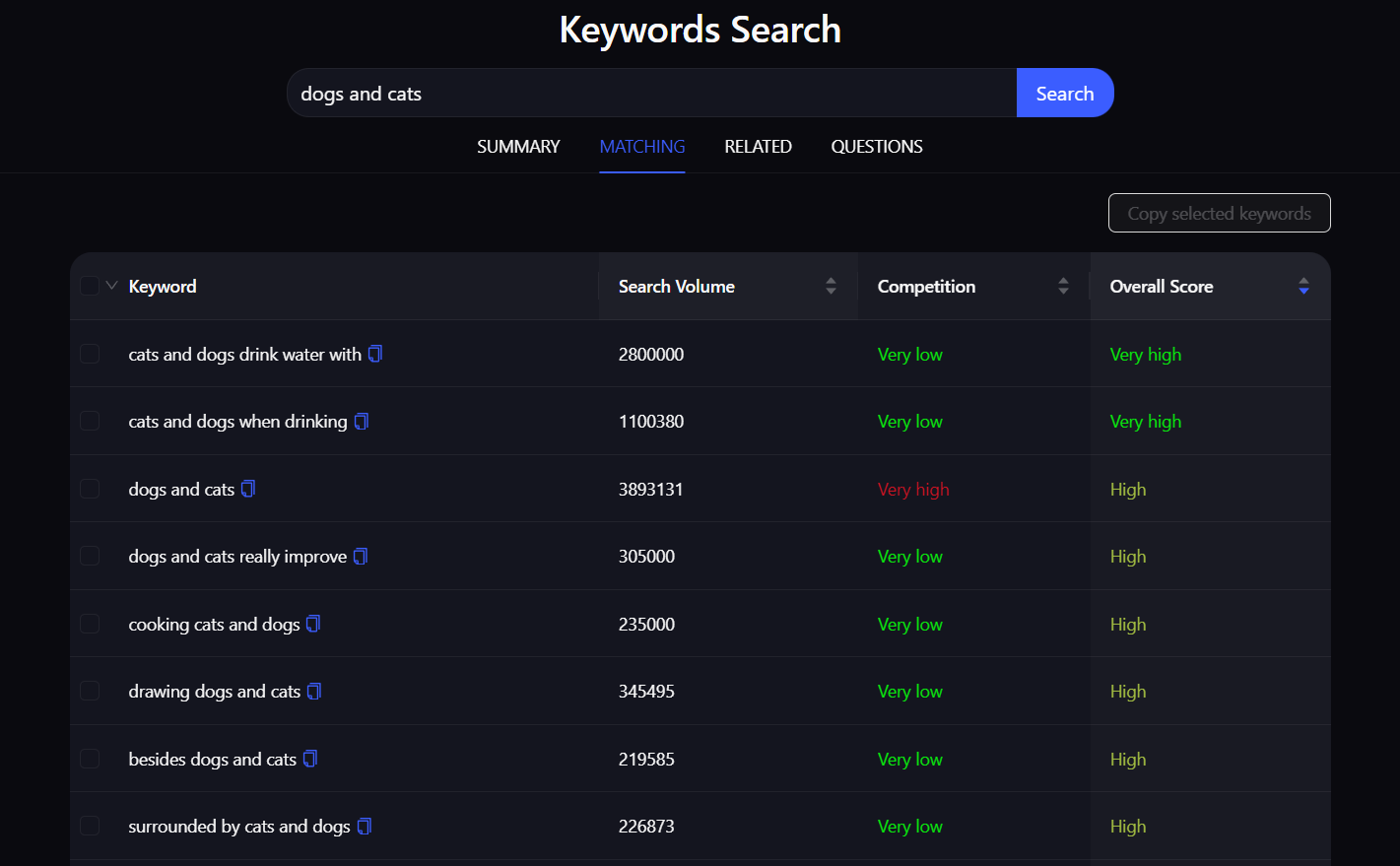Click 'Very low' competition for 305000 row

910,557
